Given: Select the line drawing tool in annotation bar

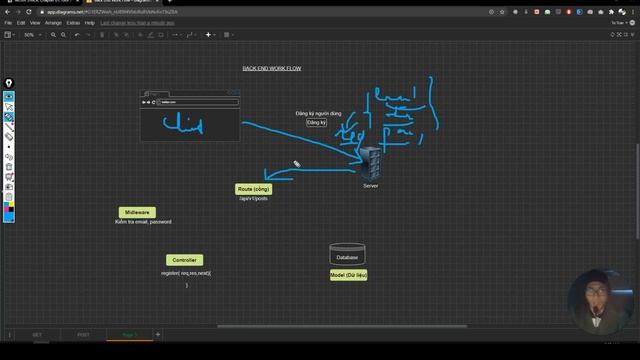Looking at the screenshot, I should coord(9,127).
